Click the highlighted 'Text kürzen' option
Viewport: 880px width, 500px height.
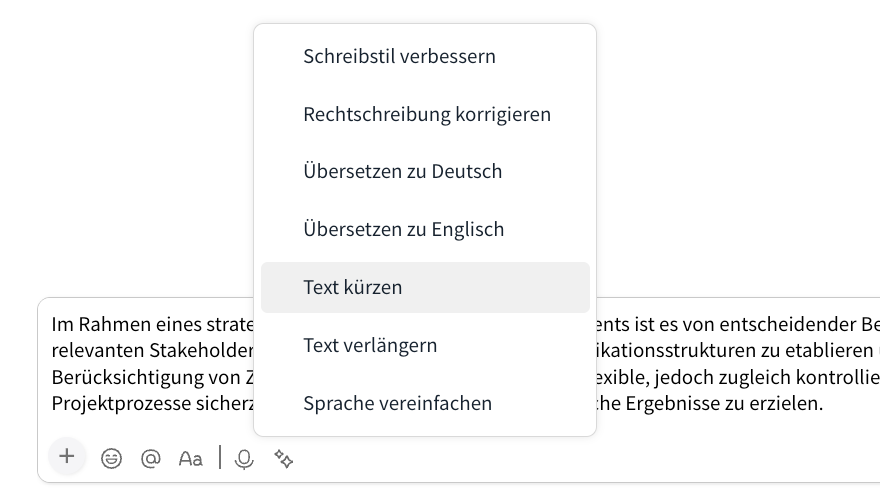[352, 287]
